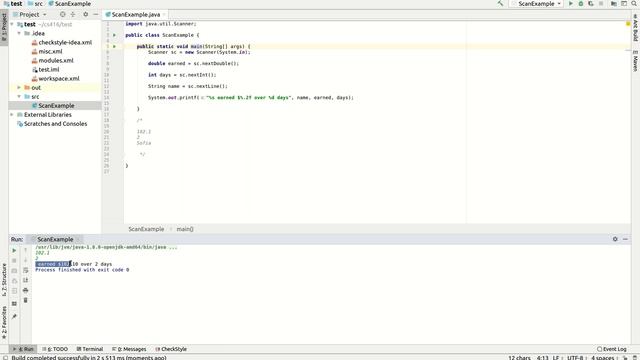
Task: Run with coverage from the toolbar
Action: coord(591,4)
